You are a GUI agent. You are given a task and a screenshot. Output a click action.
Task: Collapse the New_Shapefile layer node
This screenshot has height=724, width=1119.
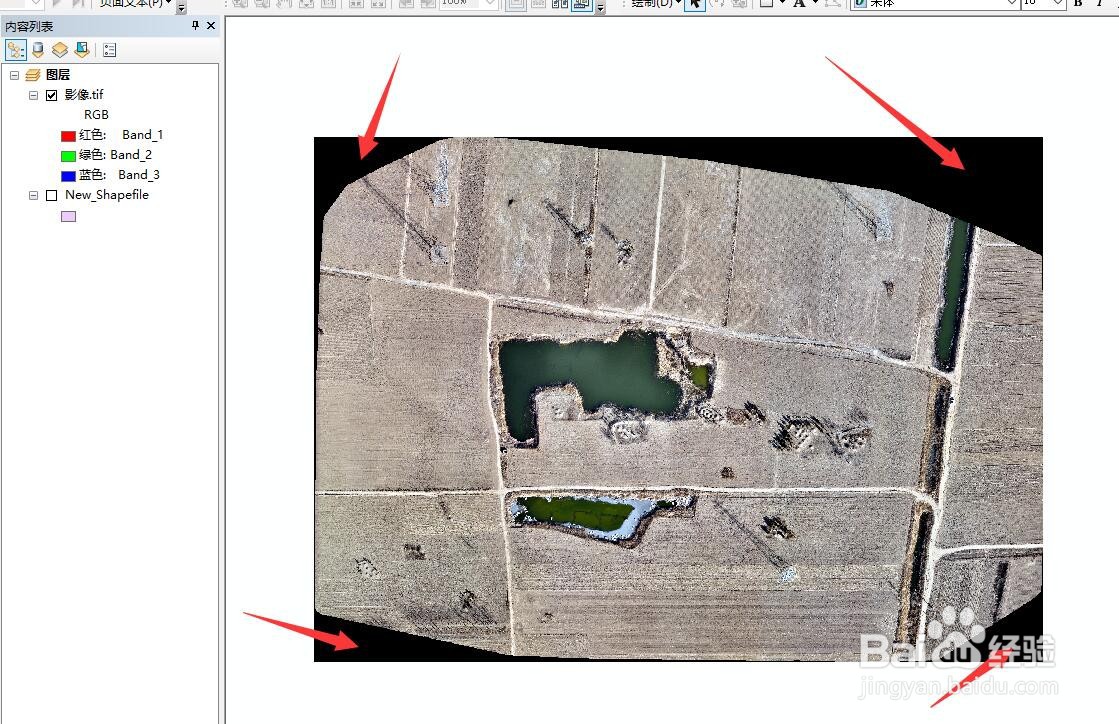pos(34,195)
